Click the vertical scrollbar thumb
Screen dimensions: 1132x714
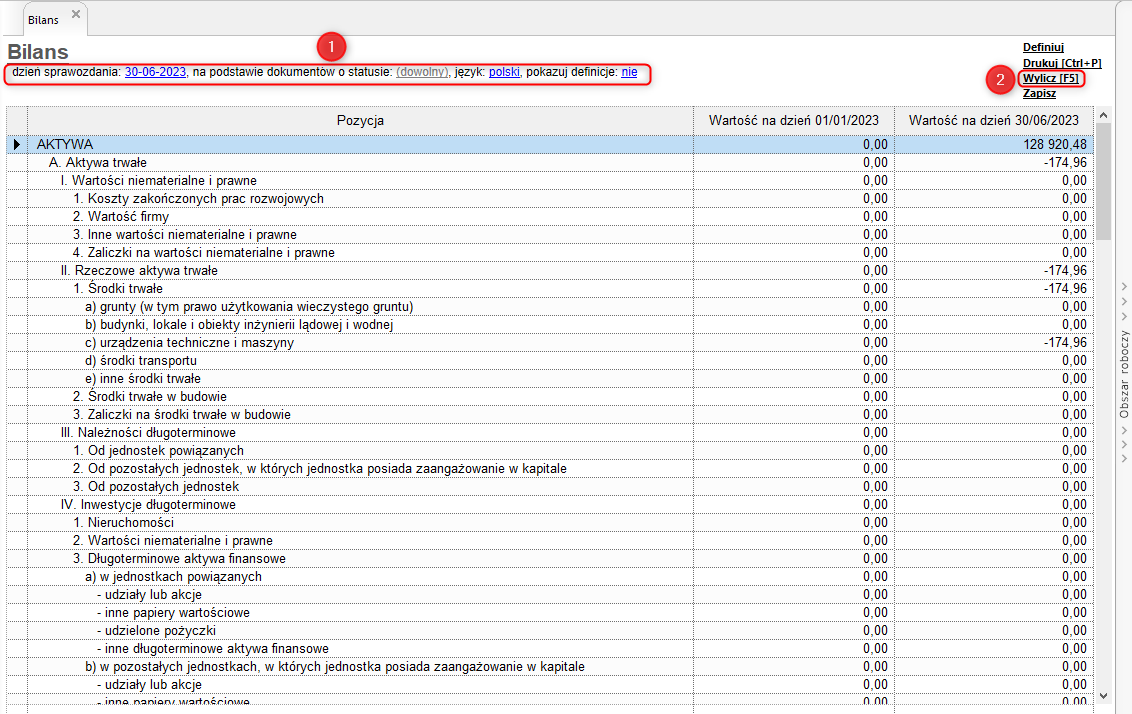click(1103, 180)
